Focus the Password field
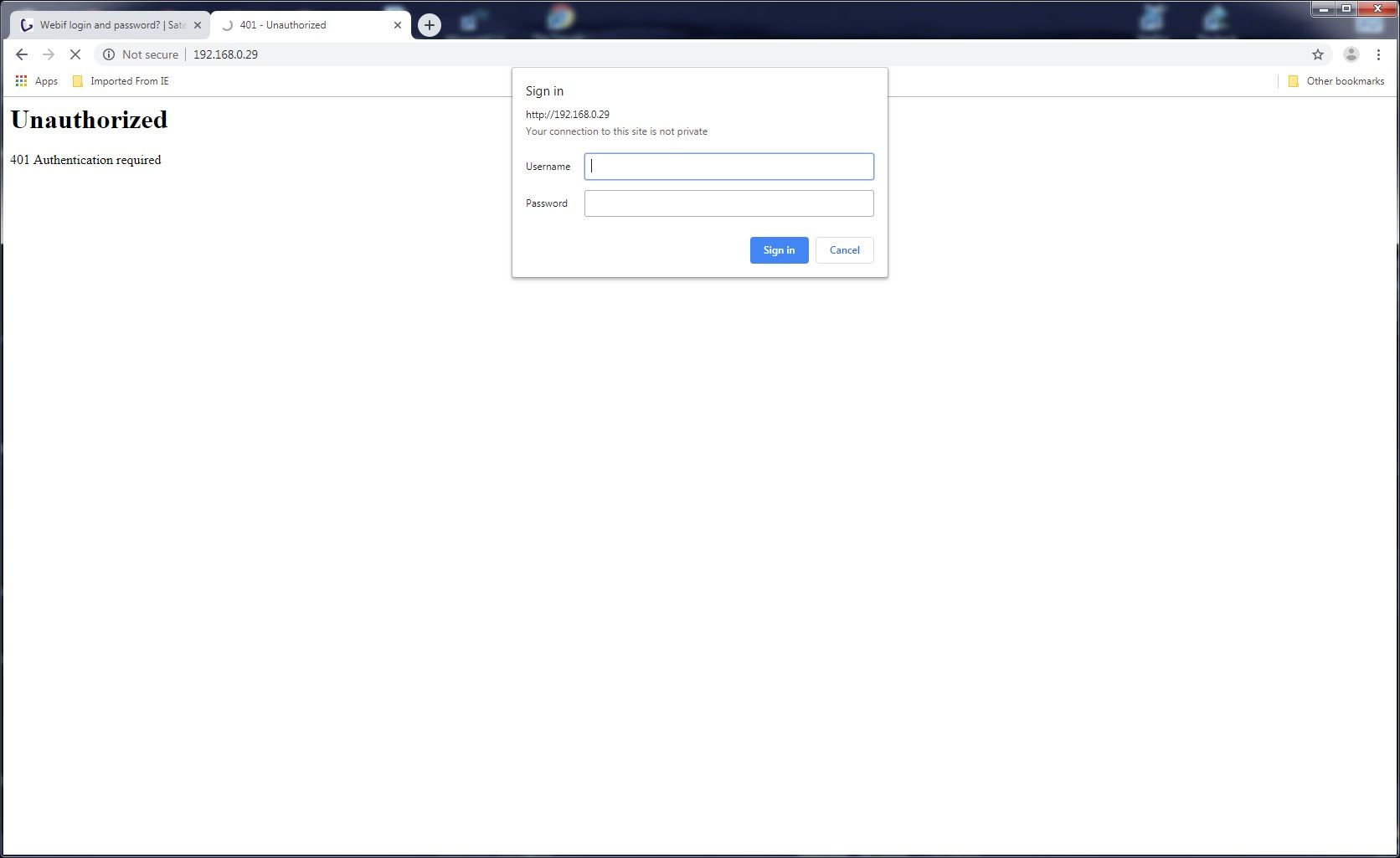 [729, 203]
